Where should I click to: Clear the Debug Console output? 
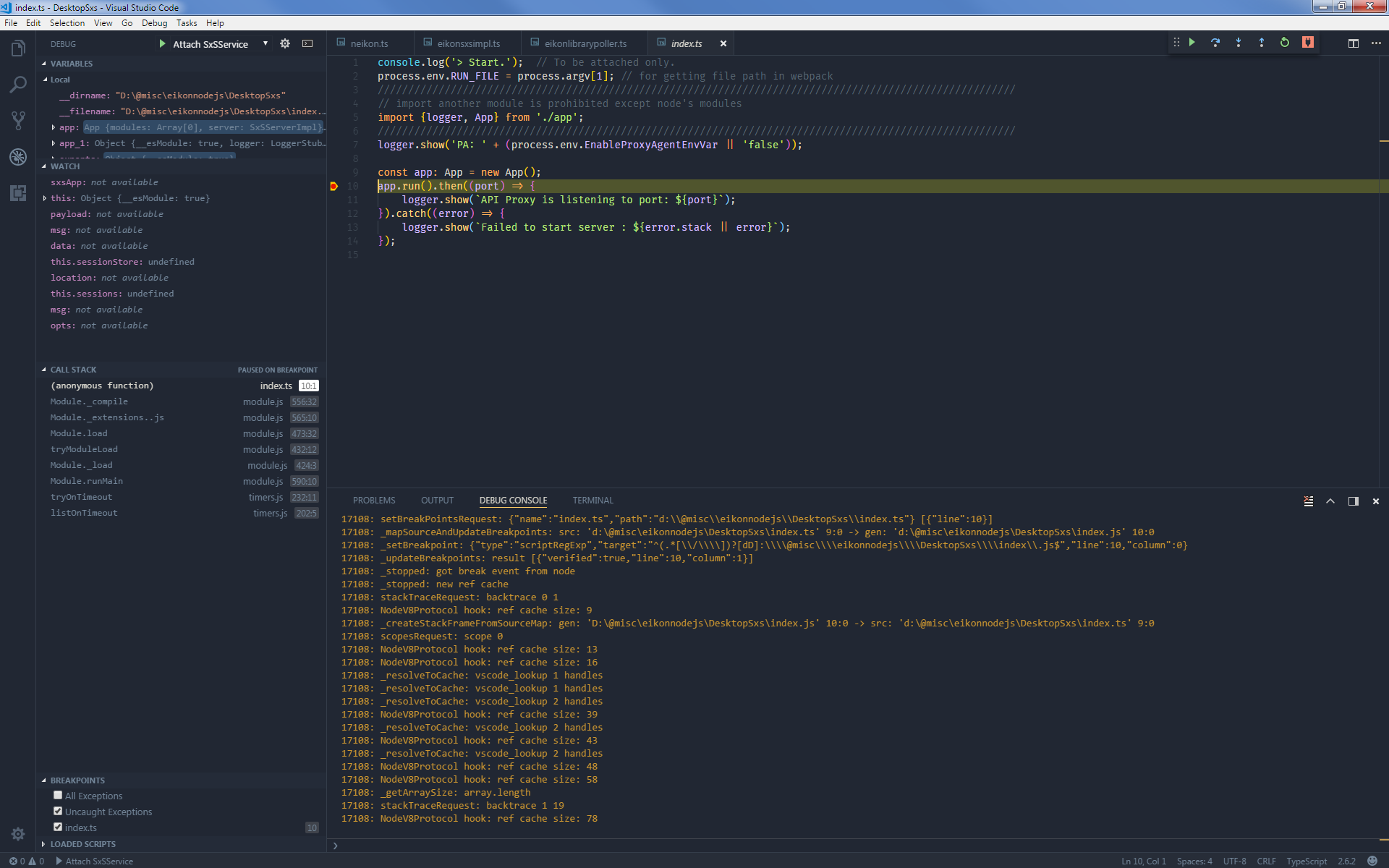pyautogui.click(x=1308, y=501)
